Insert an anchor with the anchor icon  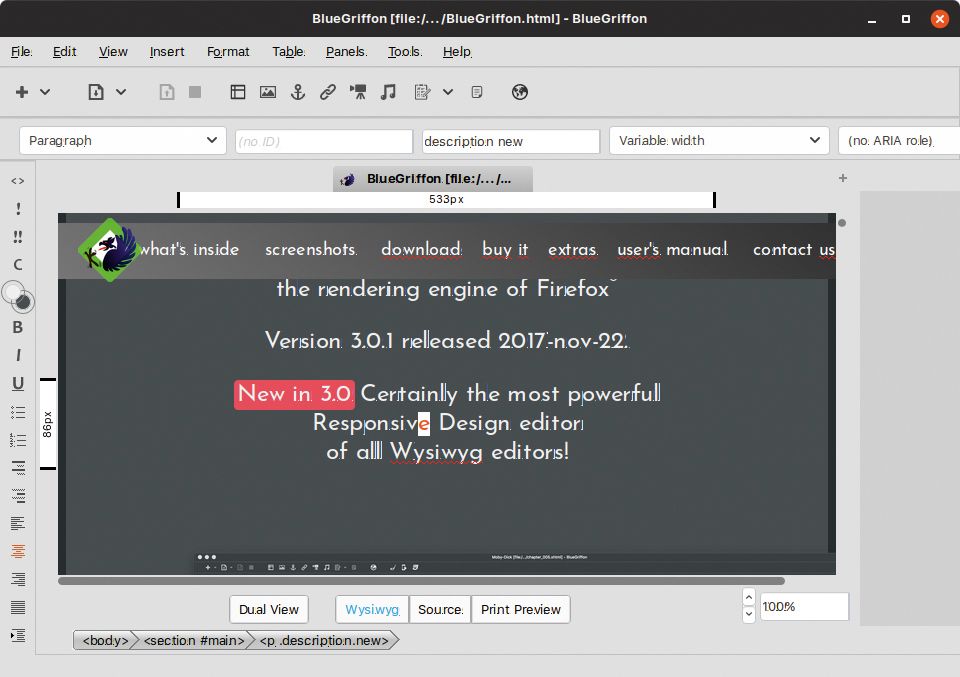tap(297, 92)
